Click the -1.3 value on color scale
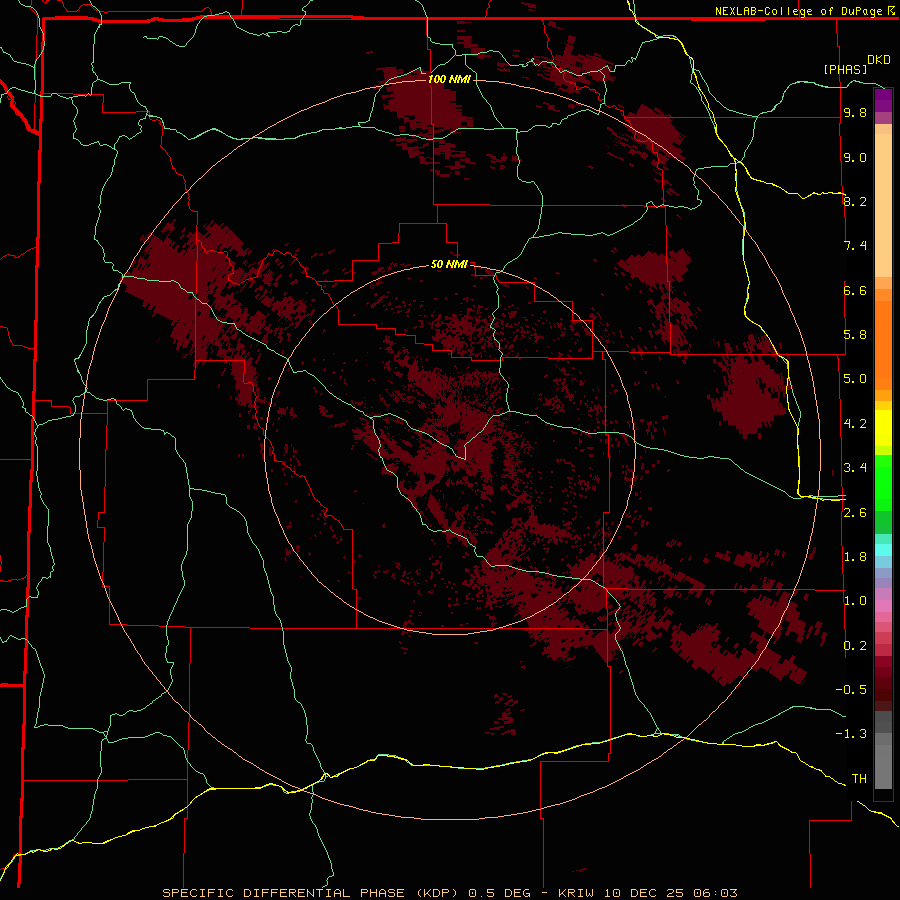The width and height of the screenshot is (900, 900). pyautogui.click(x=851, y=734)
